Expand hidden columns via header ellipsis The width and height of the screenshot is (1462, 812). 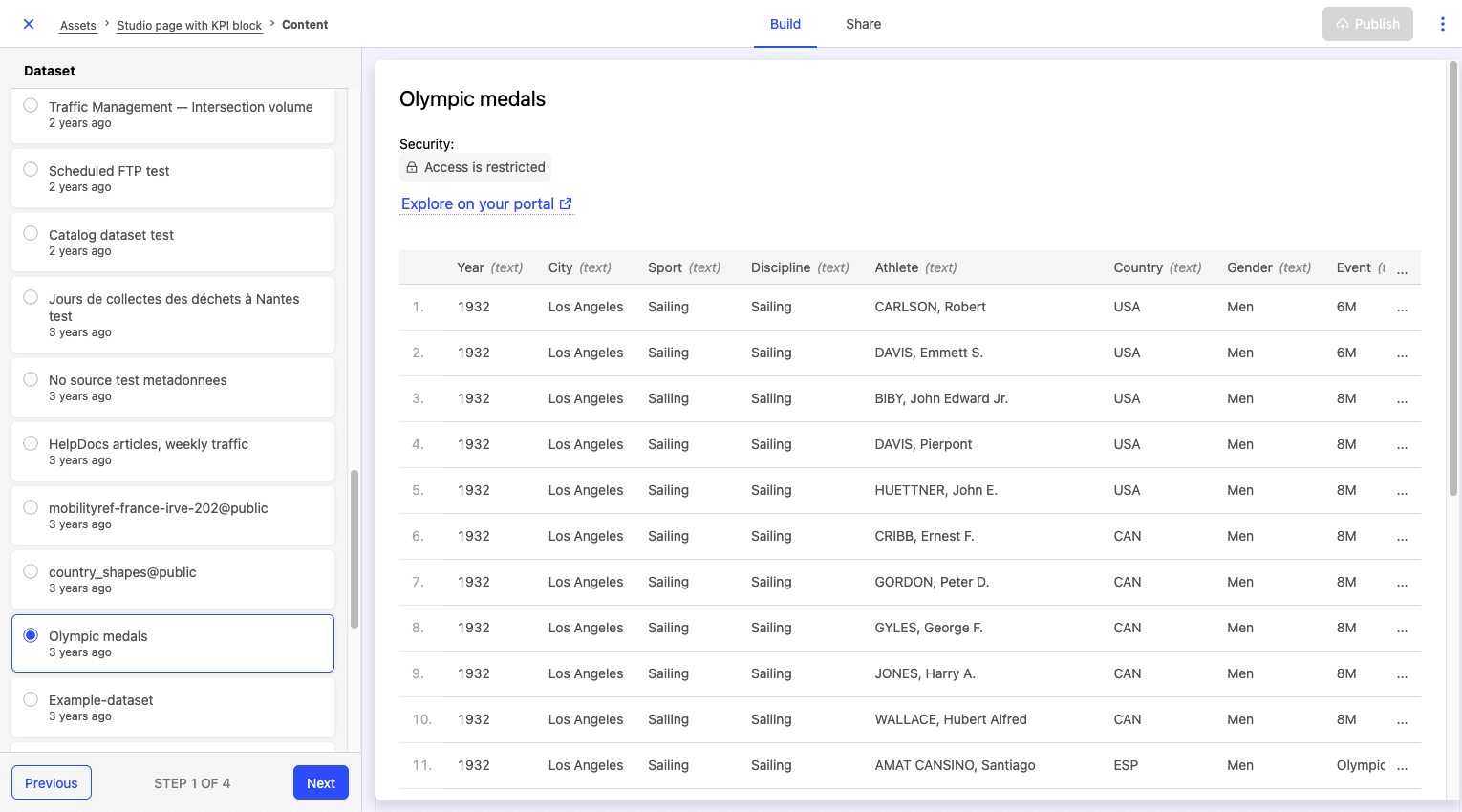coord(1402,269)
